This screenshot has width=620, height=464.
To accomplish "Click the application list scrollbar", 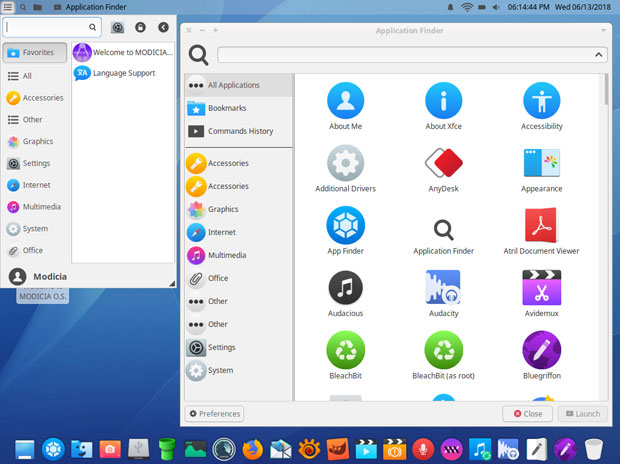I will (x=606, y=90).
